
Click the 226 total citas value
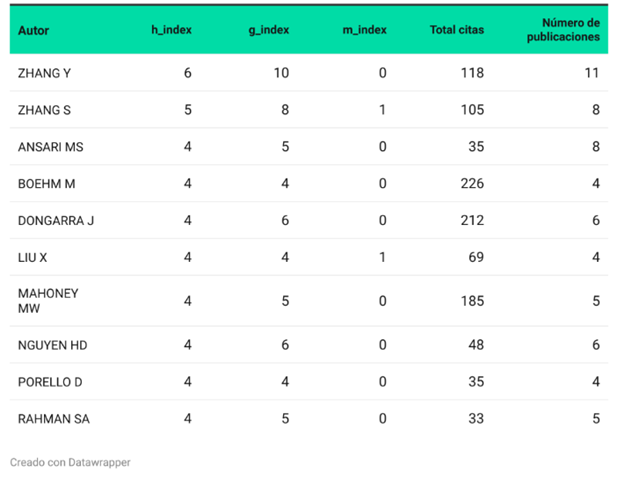(x=472, y=184)
